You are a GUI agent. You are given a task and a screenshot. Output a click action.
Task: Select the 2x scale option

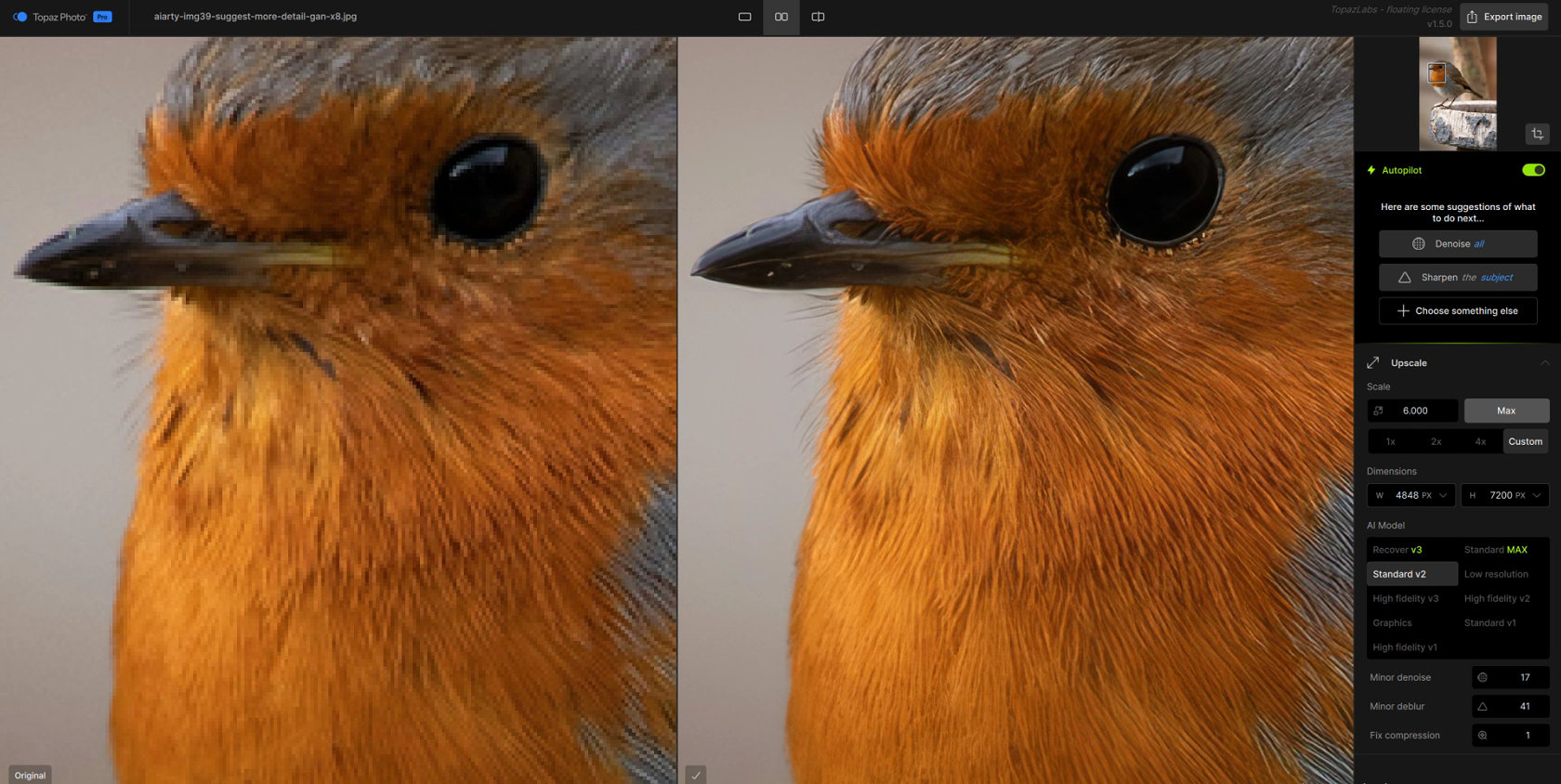tap(1436, 441)
